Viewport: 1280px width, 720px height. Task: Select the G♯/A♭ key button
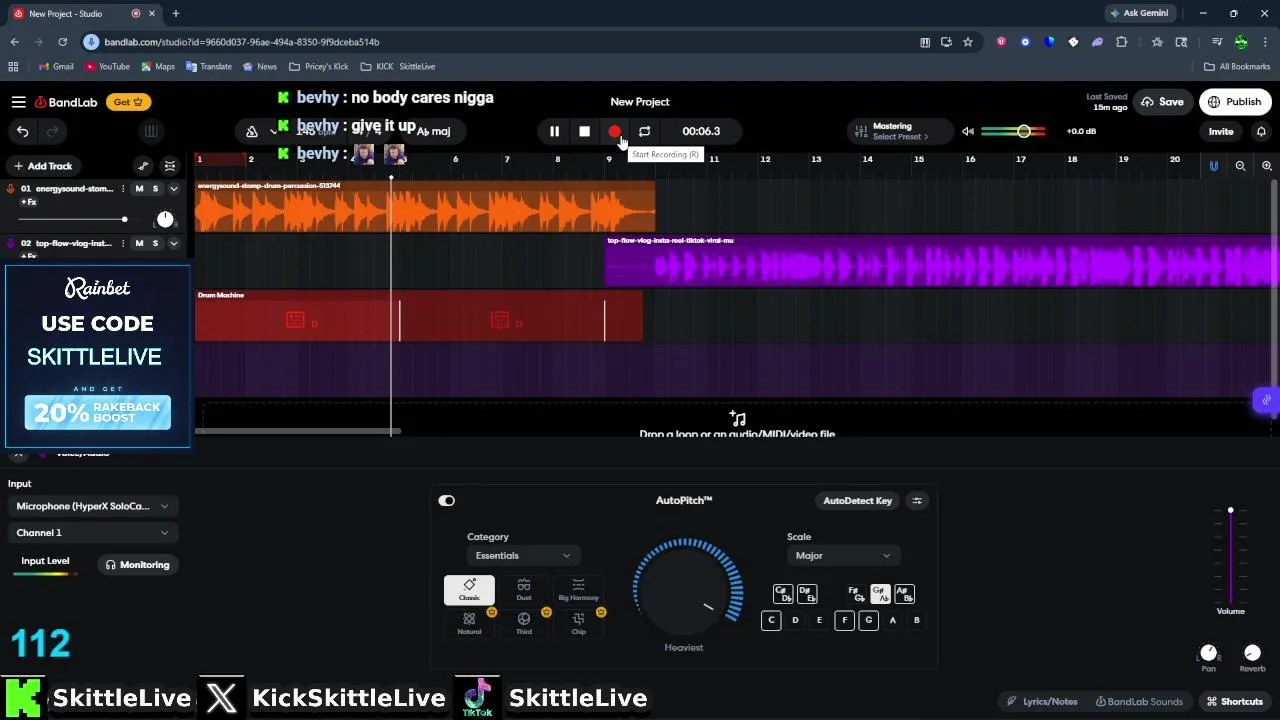tap(880, 594)
